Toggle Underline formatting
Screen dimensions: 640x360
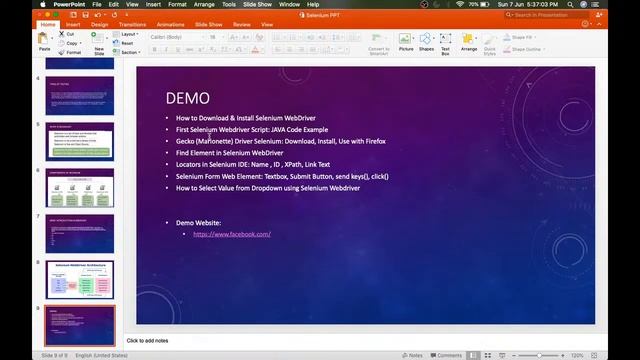178,50
